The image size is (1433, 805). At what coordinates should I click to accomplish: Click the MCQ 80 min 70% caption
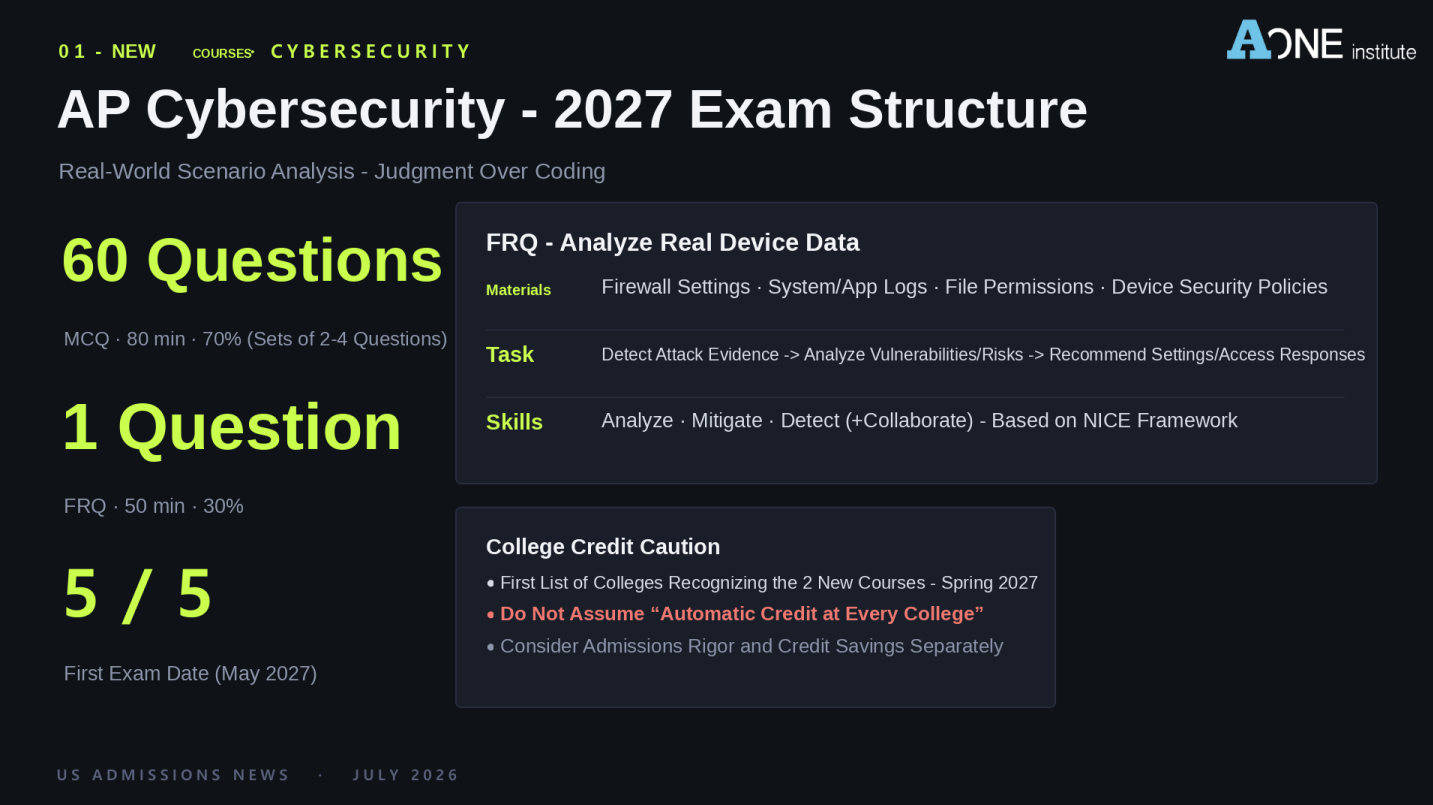click(255, 339)
